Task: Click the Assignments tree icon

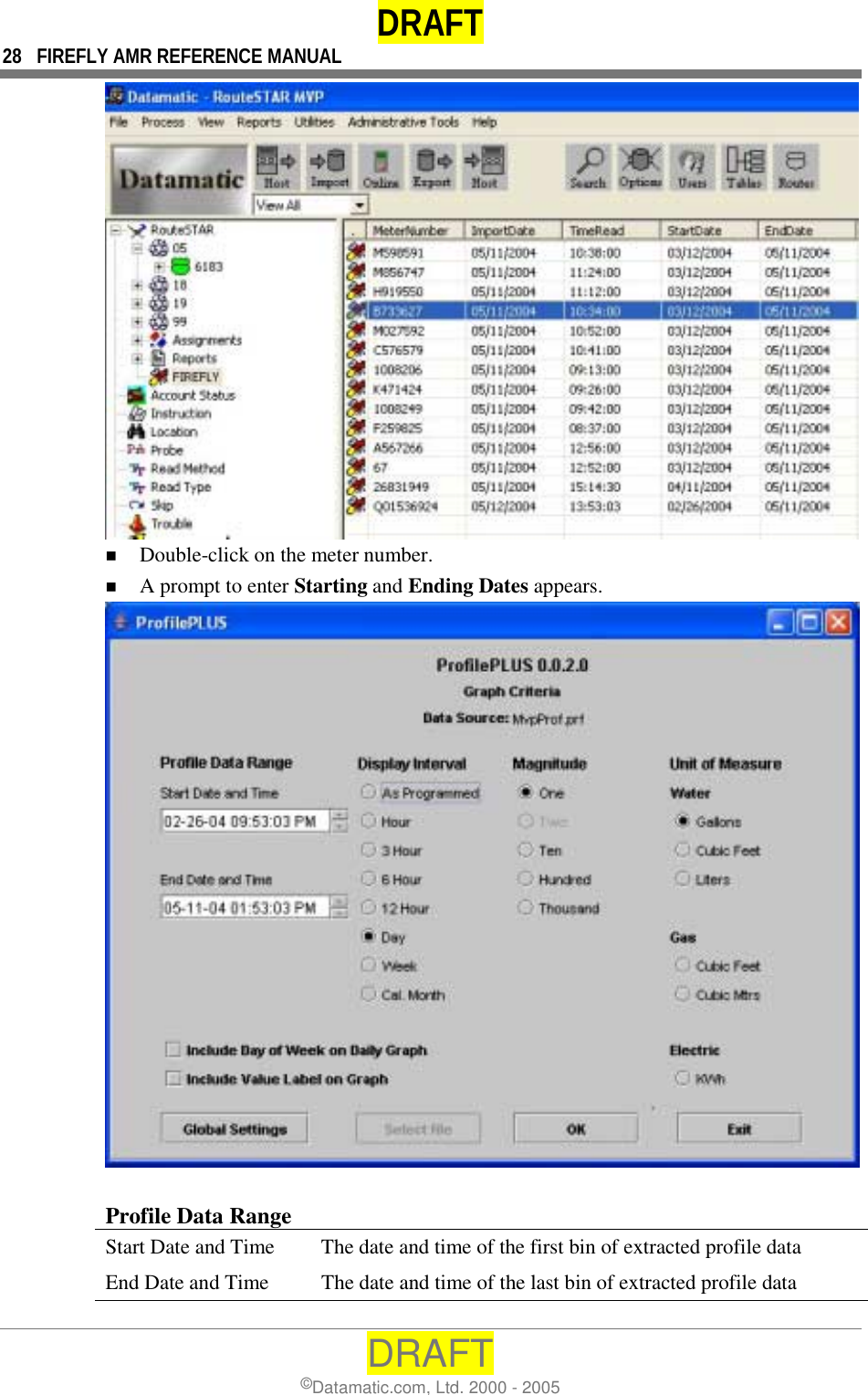Action: tap(159, 340)
